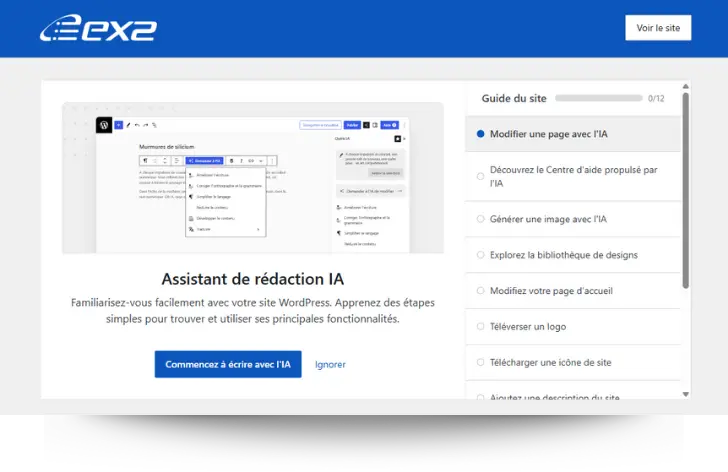The image size is (728, 472).
Task: Click the status circle beside 'Découvrez le Centre d'aide'
Action: pyautogui.click(x=481, y=176)
